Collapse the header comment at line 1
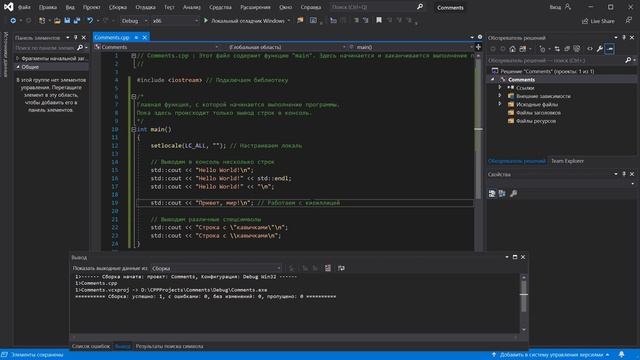640x360 pixels. [x=133, y=56]
